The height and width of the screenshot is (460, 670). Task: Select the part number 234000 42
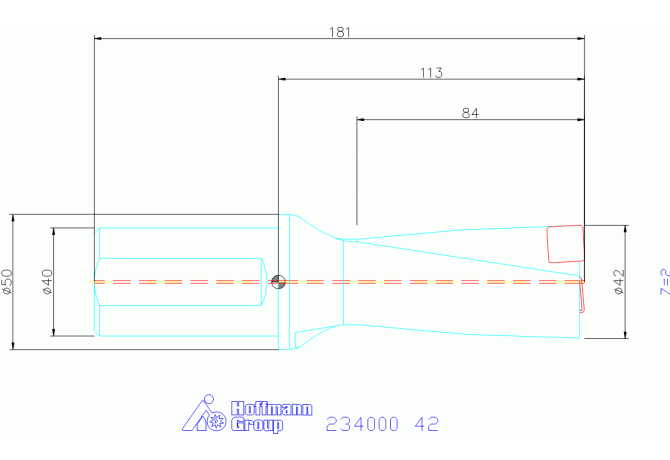coord(382,425)
